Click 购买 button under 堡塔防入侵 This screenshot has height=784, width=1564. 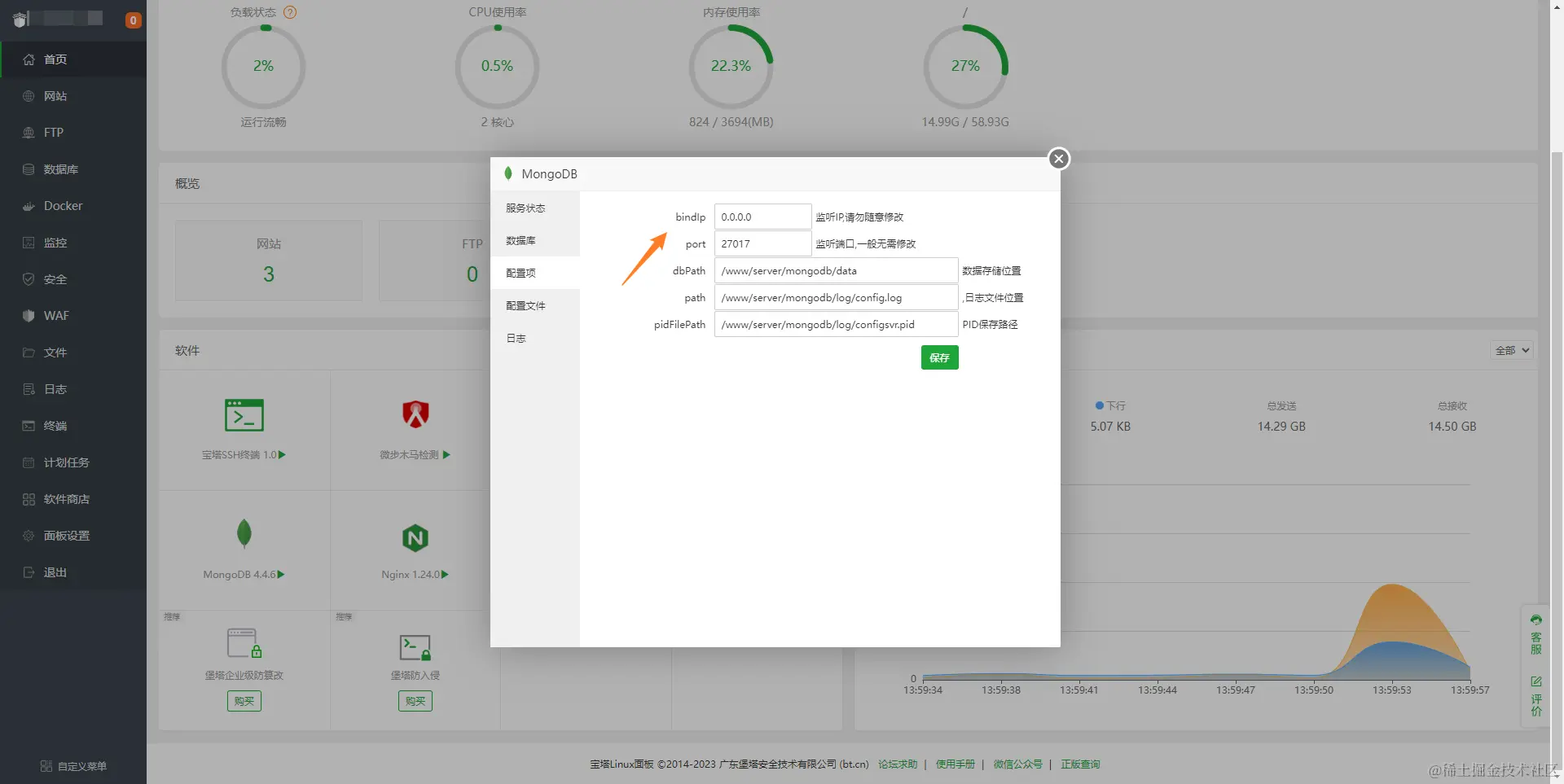coord(415,701)
